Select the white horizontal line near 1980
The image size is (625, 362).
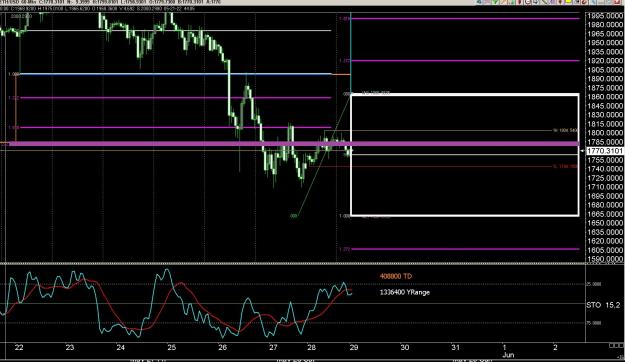(x=175, y=30)
